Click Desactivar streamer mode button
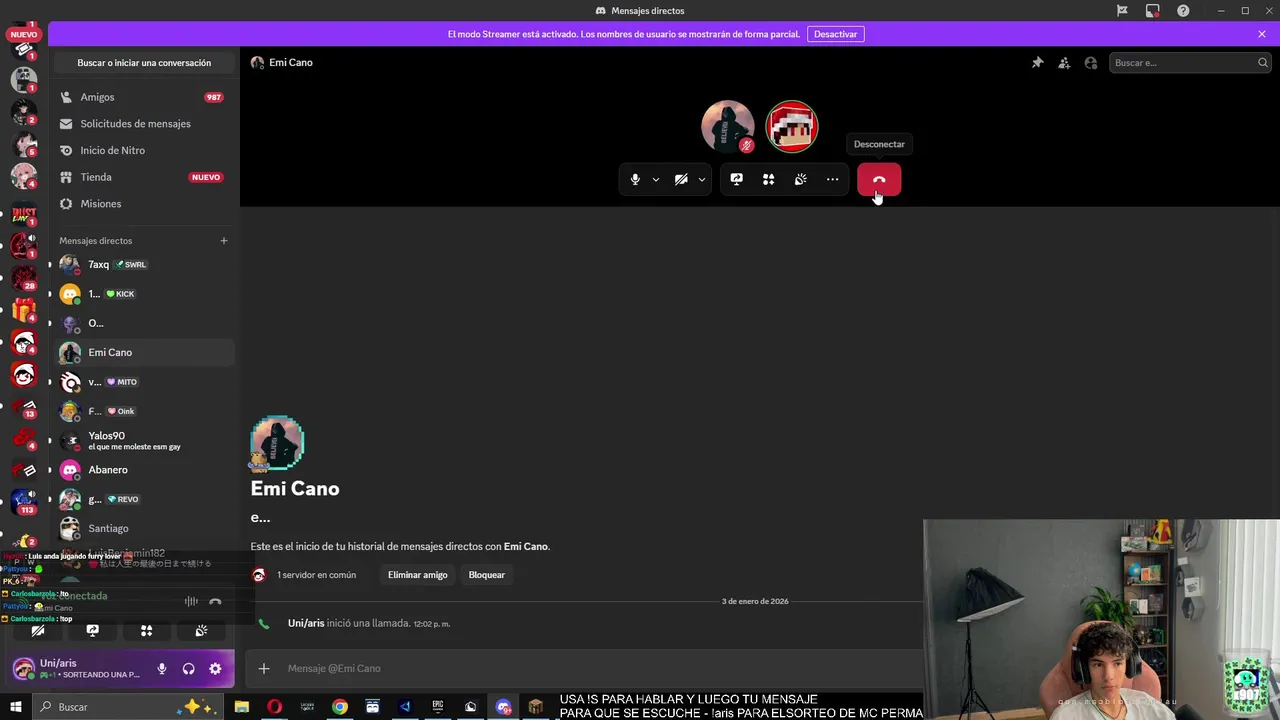1280x720 pixels. coord(835,34)
